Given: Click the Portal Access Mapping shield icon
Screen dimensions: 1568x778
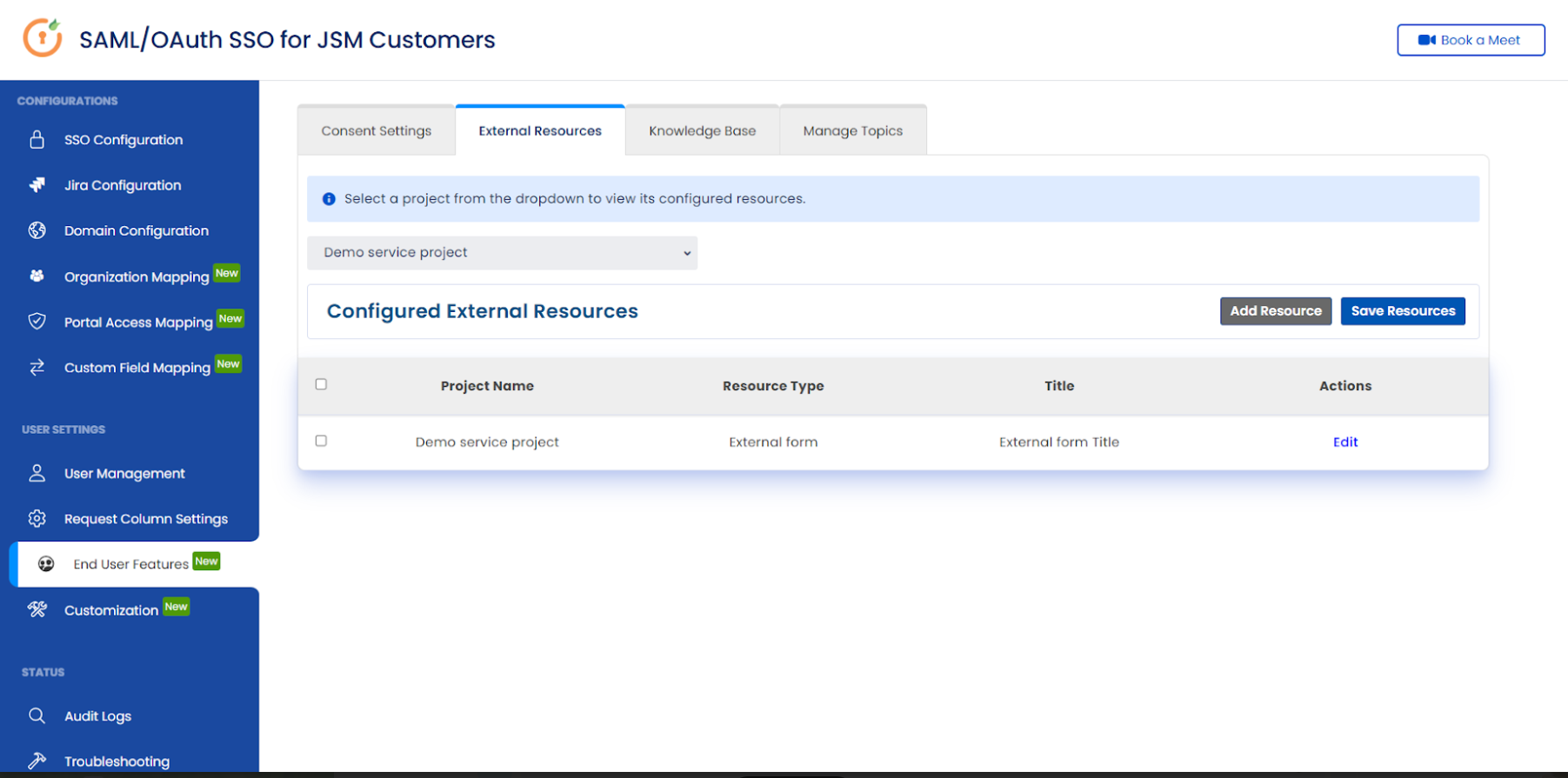Looking at the screenshot, I should pos(37,322).
